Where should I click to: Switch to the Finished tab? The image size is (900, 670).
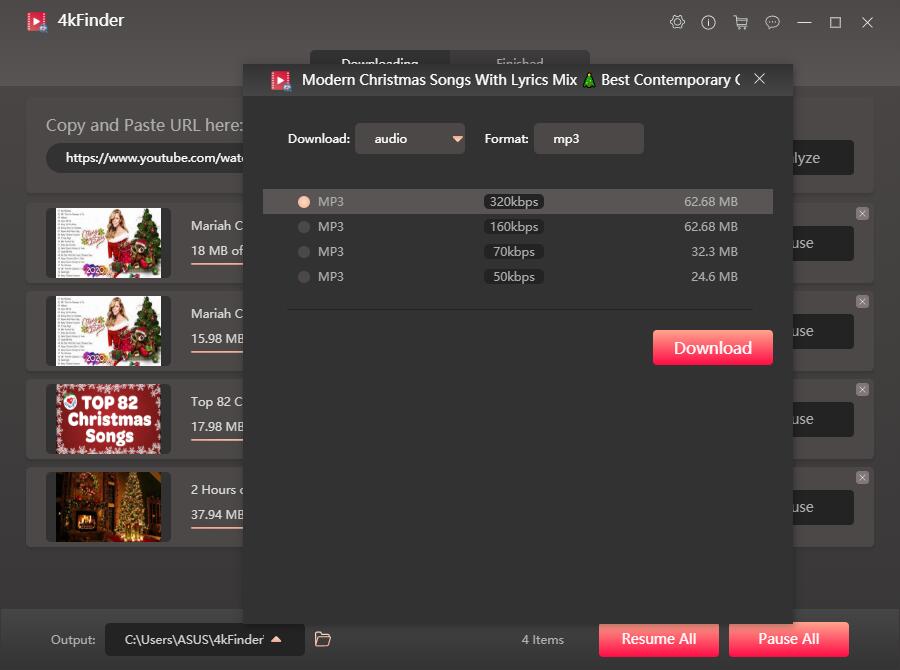(x=519, y=58)
